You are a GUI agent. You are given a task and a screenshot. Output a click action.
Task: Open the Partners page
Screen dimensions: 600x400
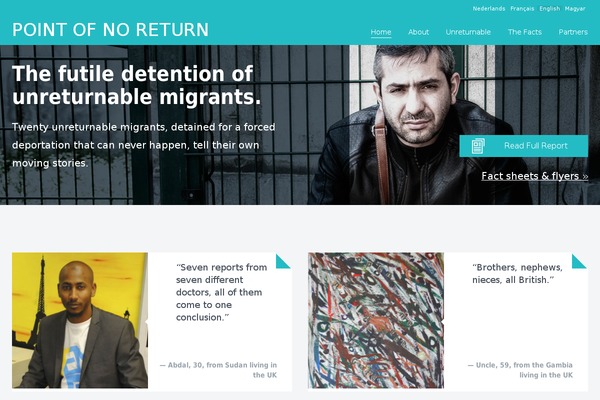(573, 32)
